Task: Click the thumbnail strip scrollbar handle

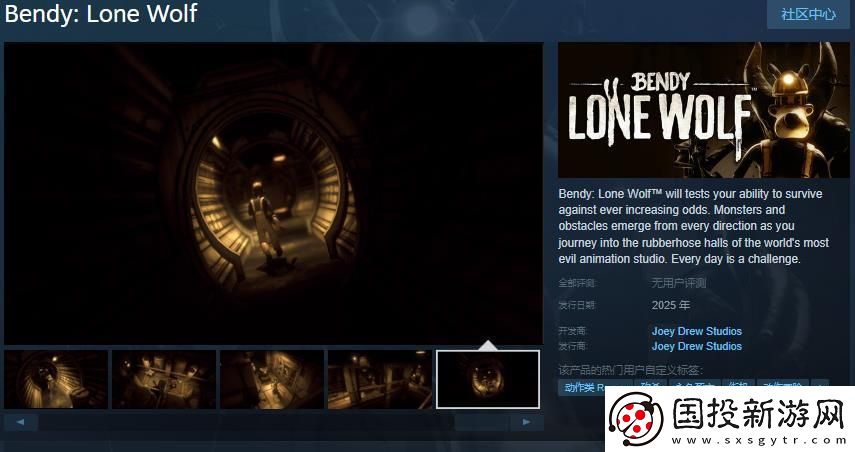Action: 481,422
